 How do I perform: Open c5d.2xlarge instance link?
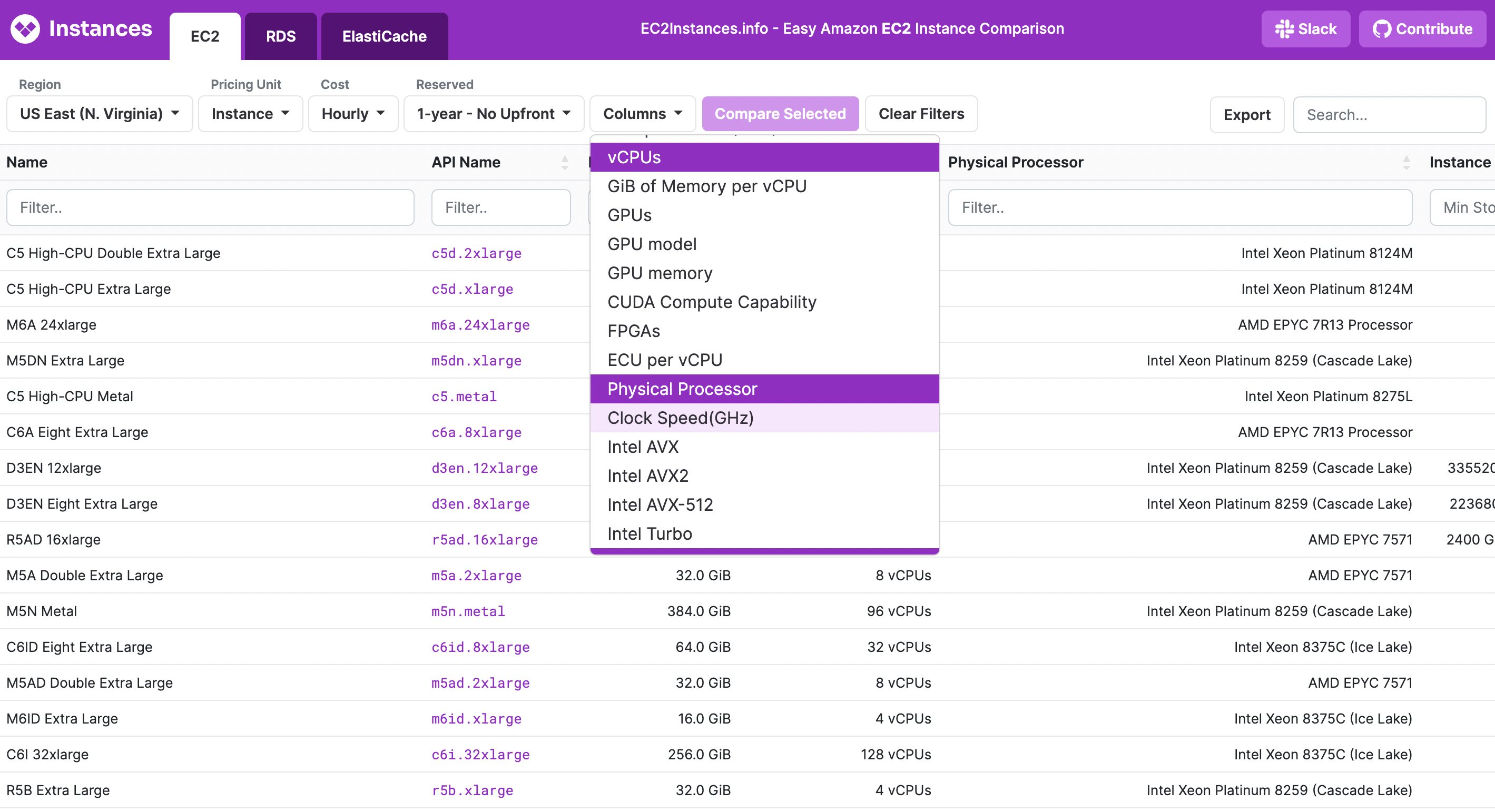tap(476, 253)
